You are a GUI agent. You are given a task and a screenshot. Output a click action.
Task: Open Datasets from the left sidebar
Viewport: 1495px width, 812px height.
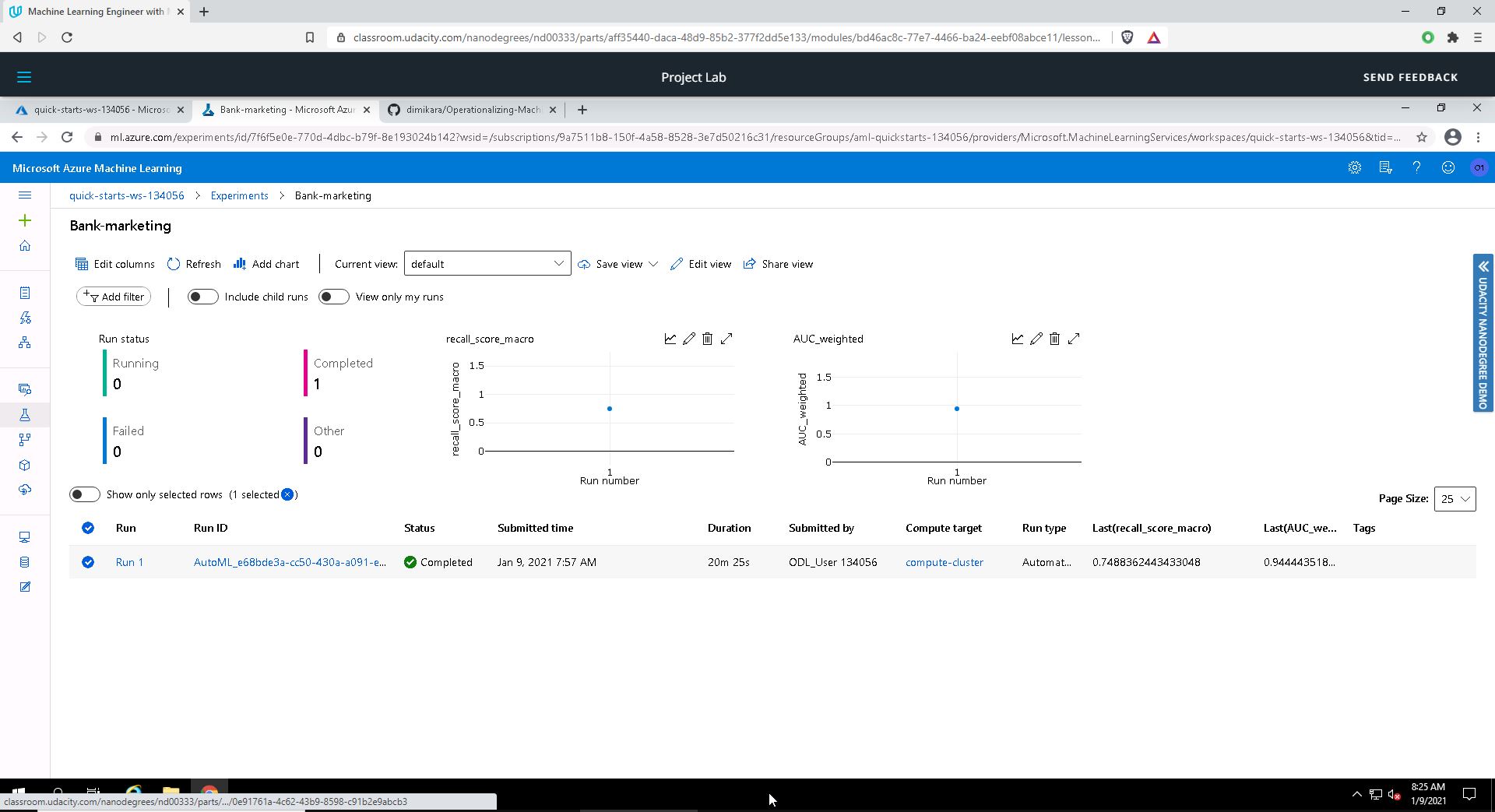(x=25, y=389)
